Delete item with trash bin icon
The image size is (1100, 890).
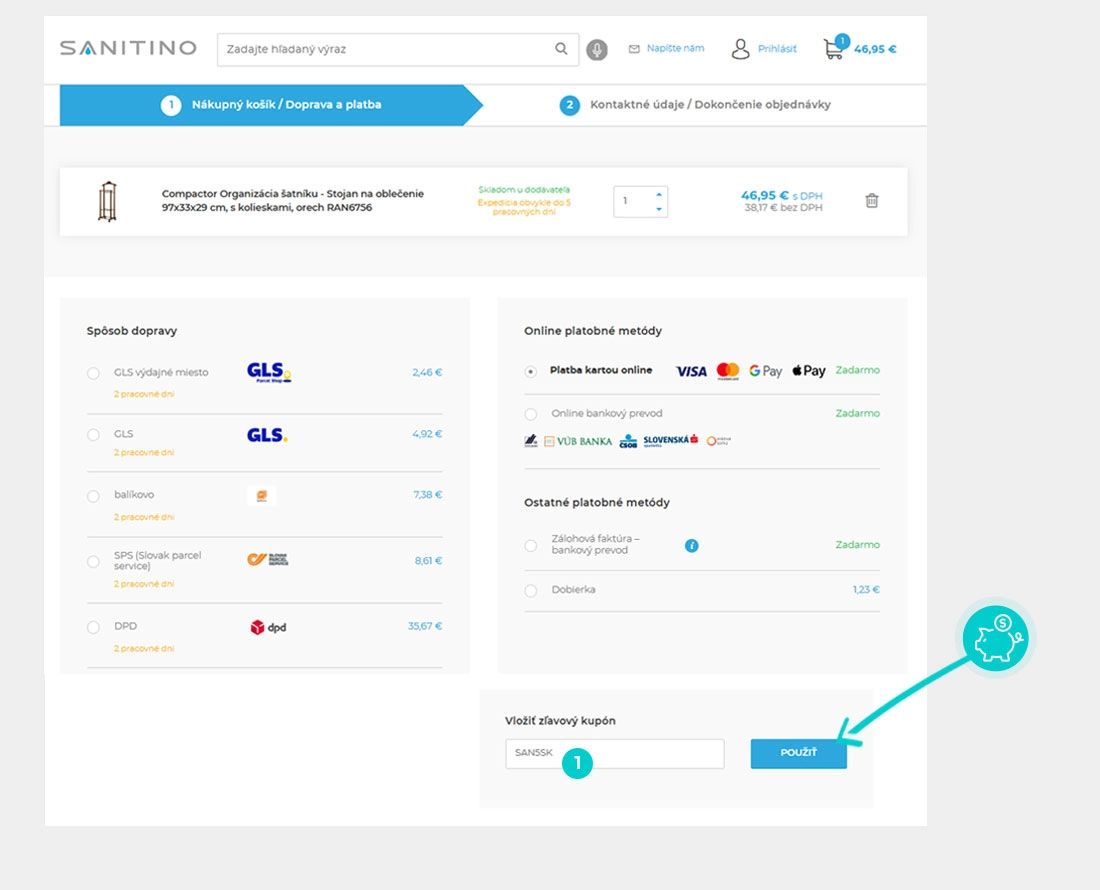(872, 201)
